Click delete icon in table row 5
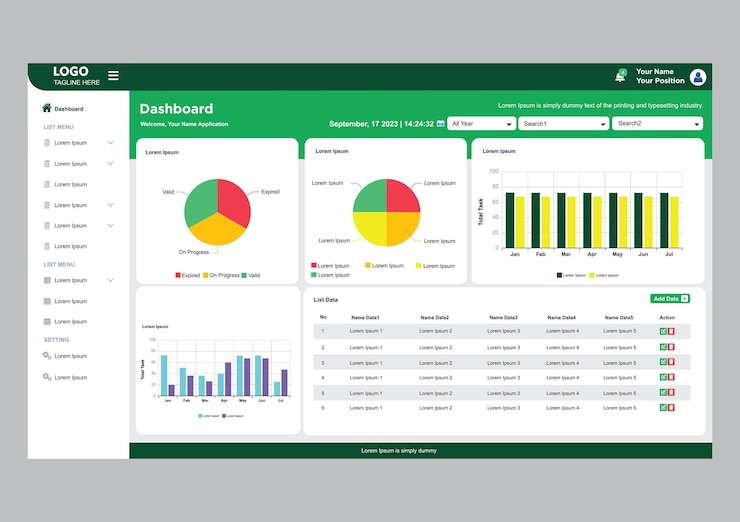 (671, 392)
